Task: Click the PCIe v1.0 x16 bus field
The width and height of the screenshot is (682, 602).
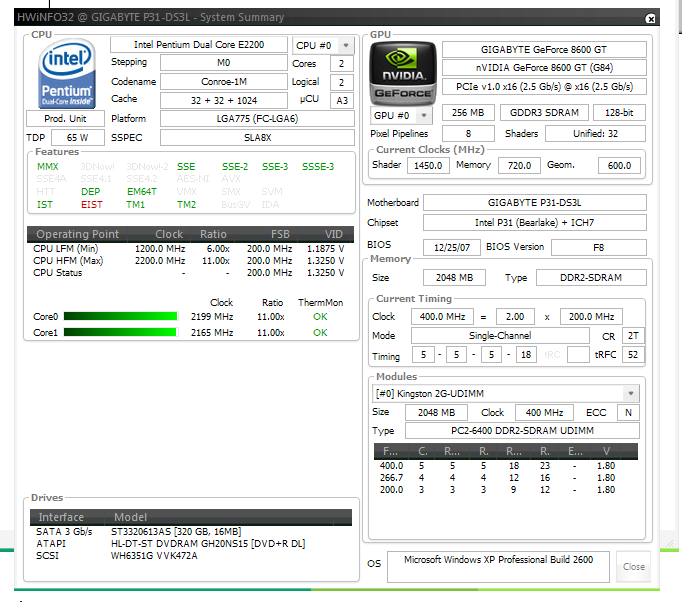Action: [x=544, y=87]
